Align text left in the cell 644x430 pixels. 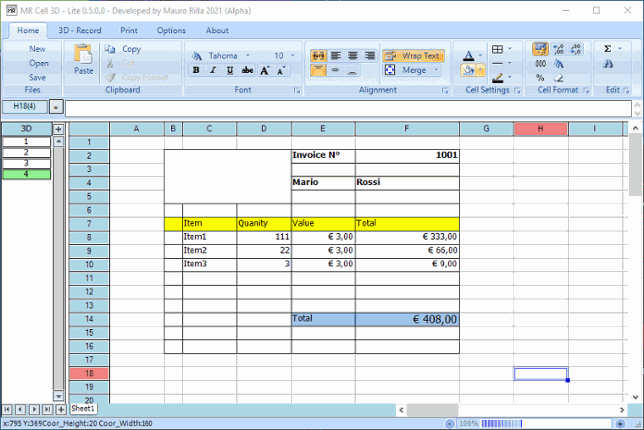coord(336,55)
